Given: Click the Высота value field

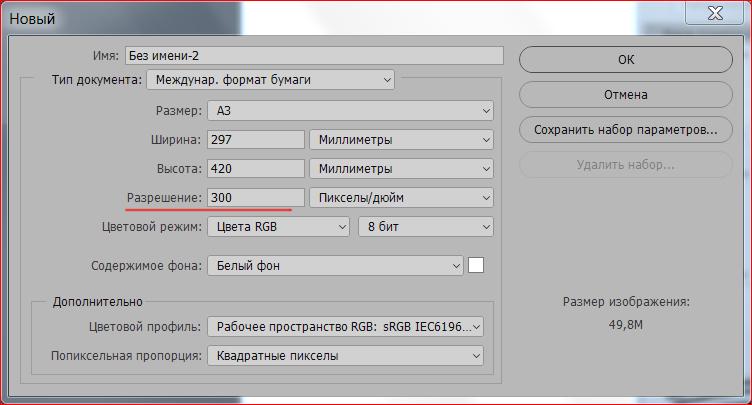Looking at the screenshot, I should [x=256, y=168].
